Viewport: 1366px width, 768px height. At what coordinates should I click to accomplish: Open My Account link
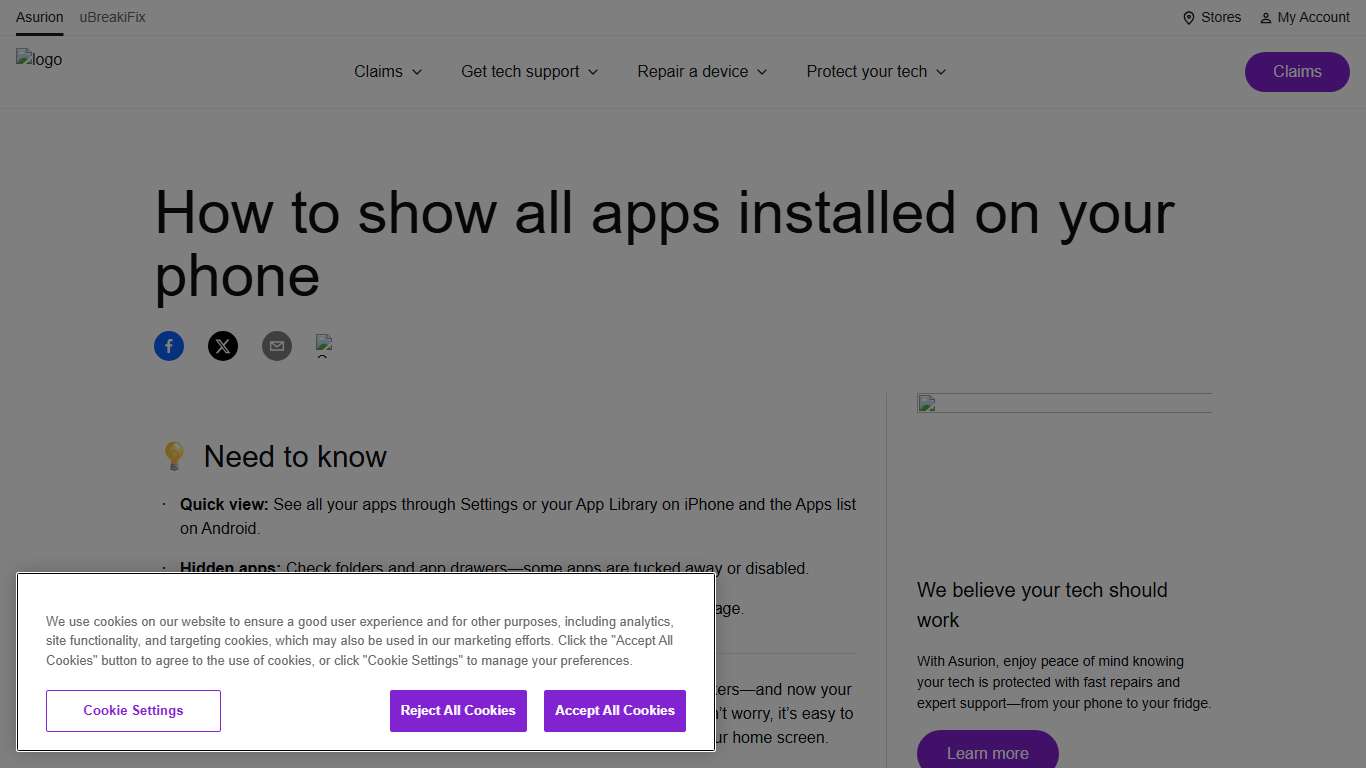[1313, 17]
